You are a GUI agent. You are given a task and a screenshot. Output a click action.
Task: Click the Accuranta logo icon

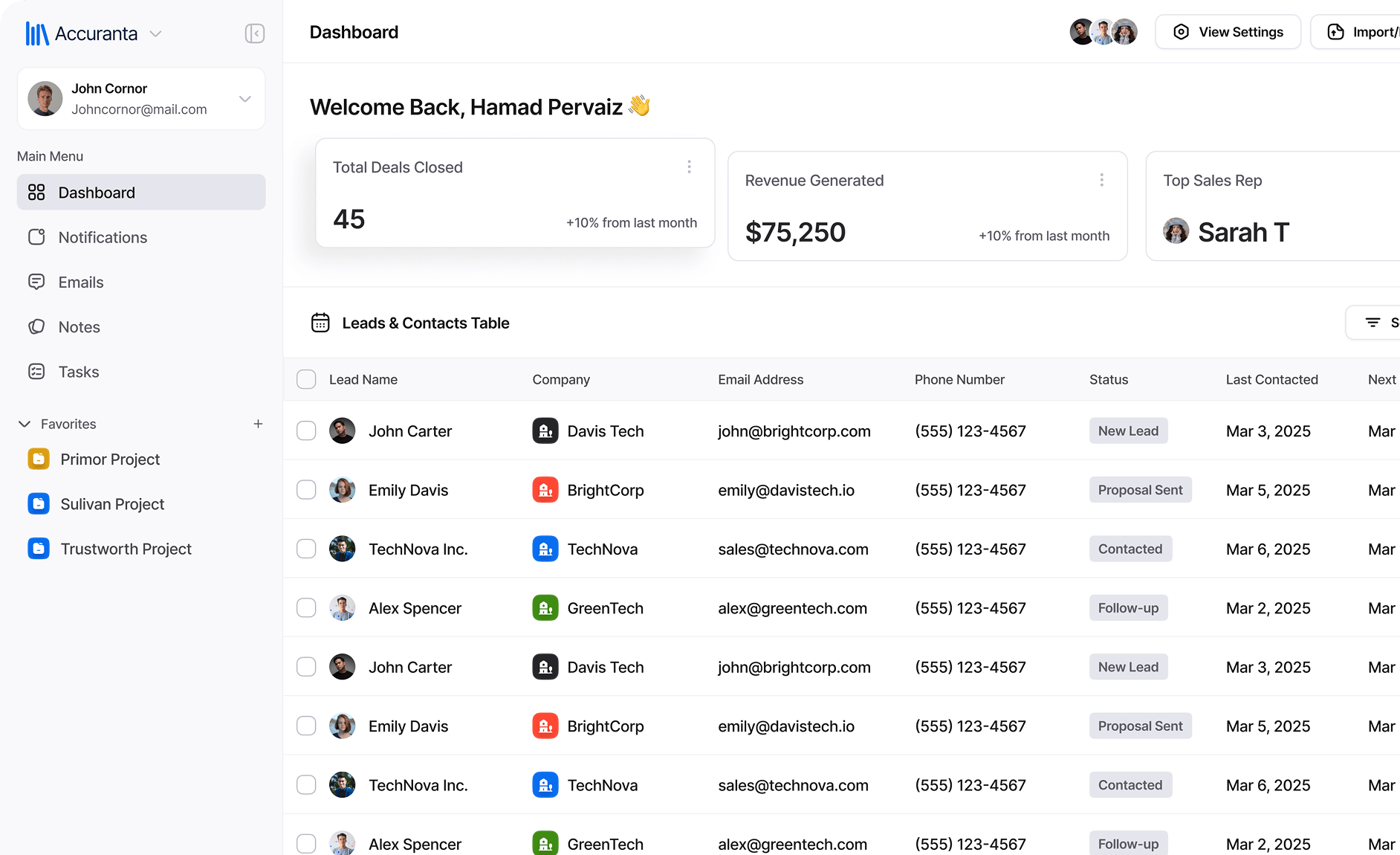tap(37, 33)
